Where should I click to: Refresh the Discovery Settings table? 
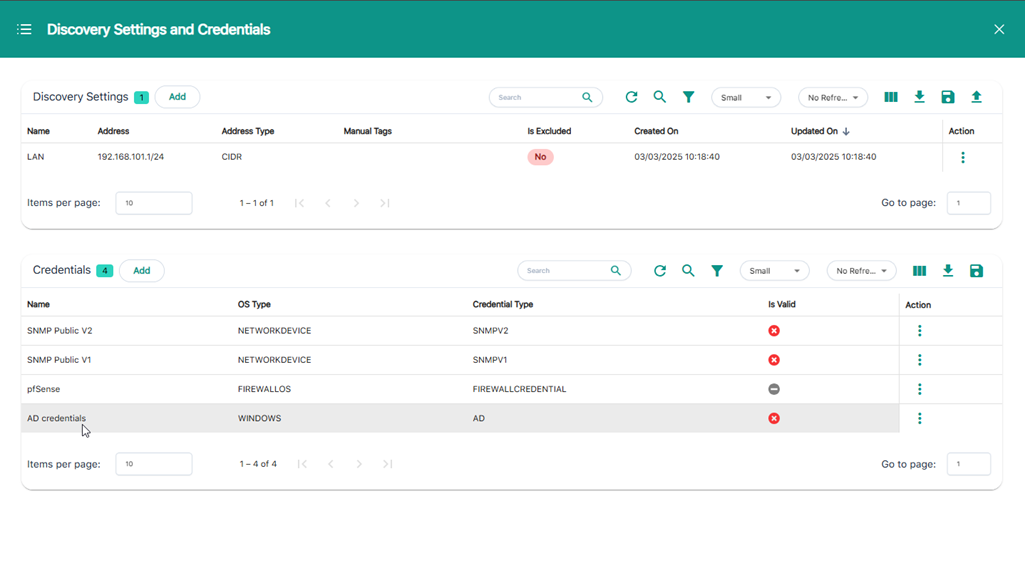(x=631, y=97)
